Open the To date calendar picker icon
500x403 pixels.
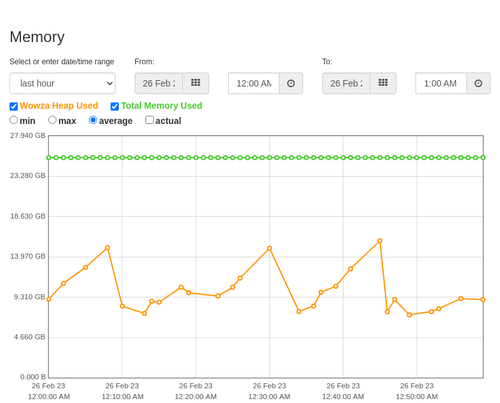pyautogui.click(x=383, y=83)
